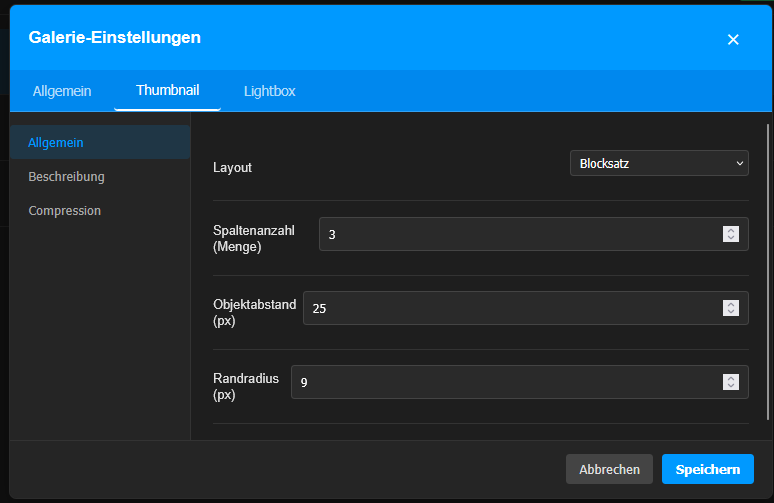Increase Randradius with up arrow
774x503 pixels.
[731, 378]
